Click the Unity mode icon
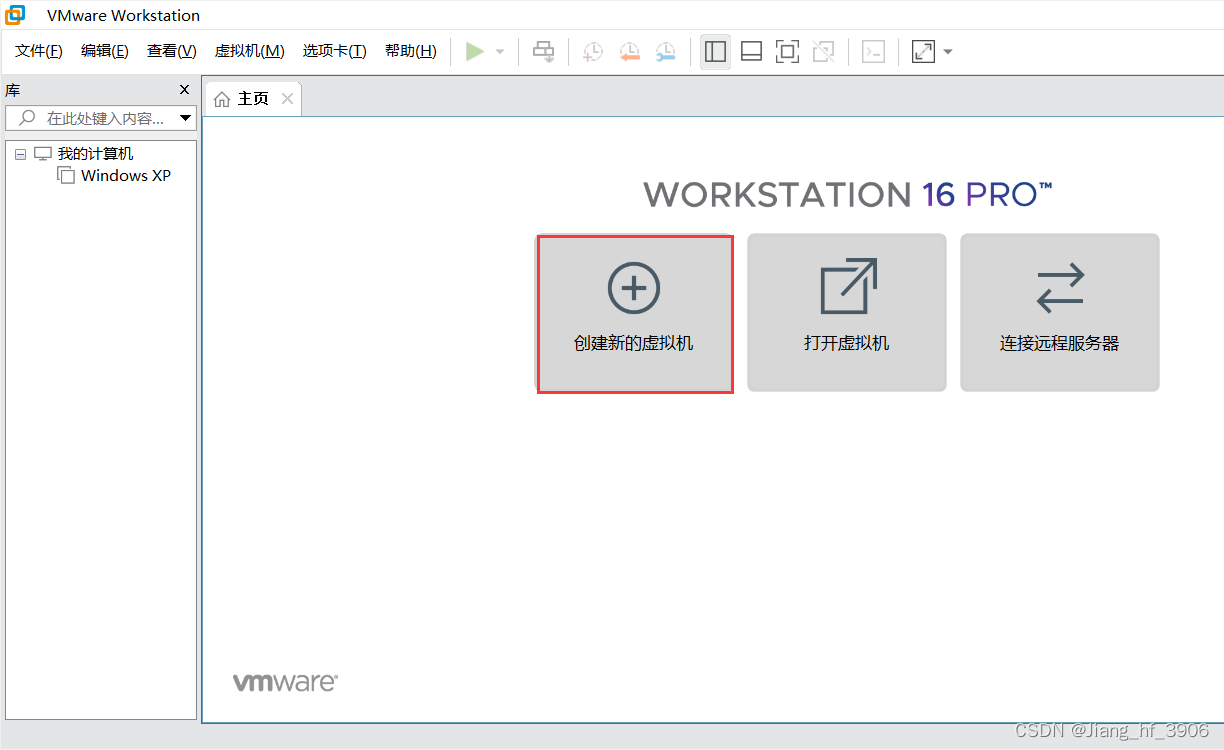The width and height of the screenshot is (1224, 750). [823, 51]
